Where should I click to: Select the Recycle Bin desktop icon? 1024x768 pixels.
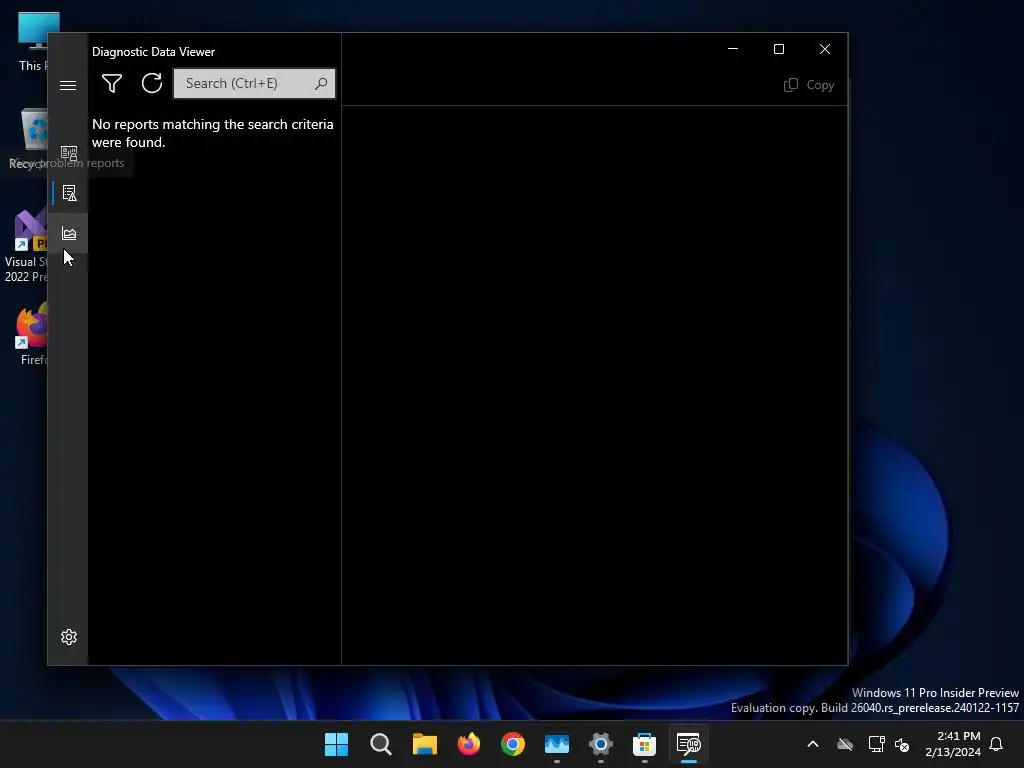pyautogui.click(x=28, y=138)
